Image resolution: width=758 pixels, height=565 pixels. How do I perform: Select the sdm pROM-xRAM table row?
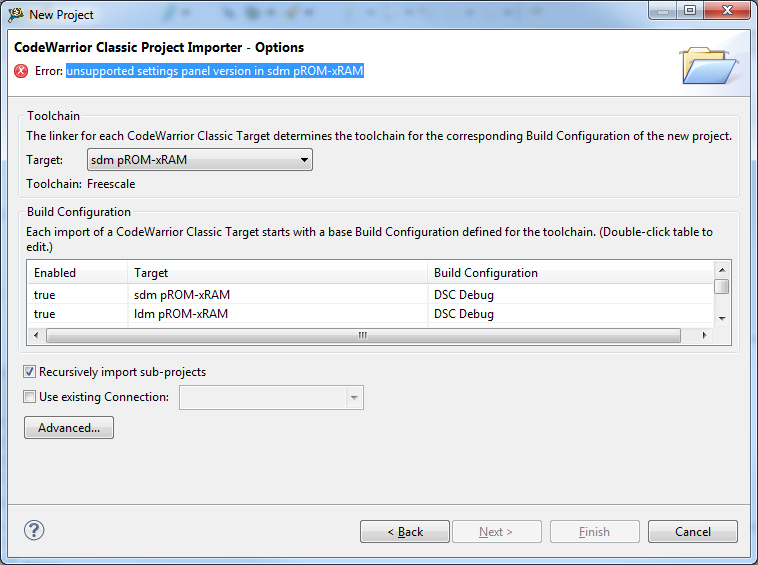click(x=180, y=295)
